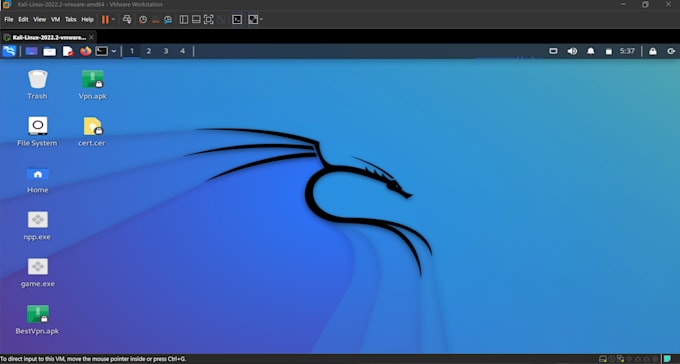This screenshot has height=364, width=680.
Task: Switch to workspace 2
Action: pos(149,51)
